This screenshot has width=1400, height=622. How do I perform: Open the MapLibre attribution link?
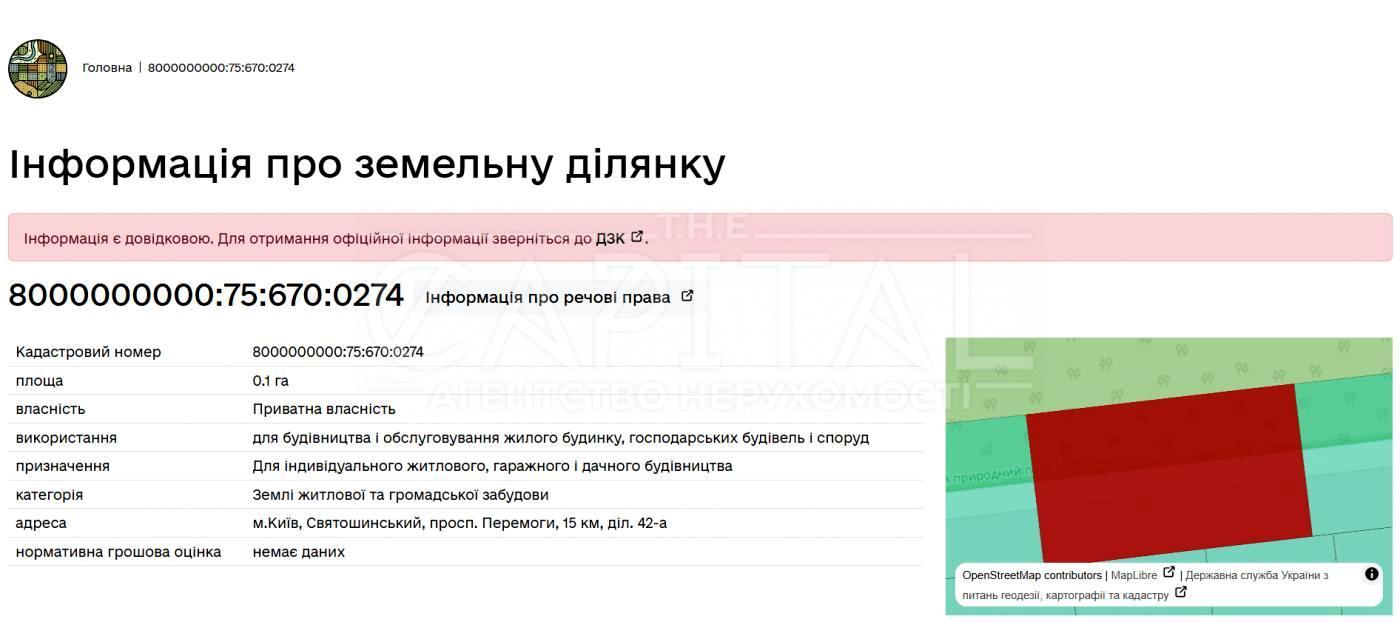tap(1133, 576)
